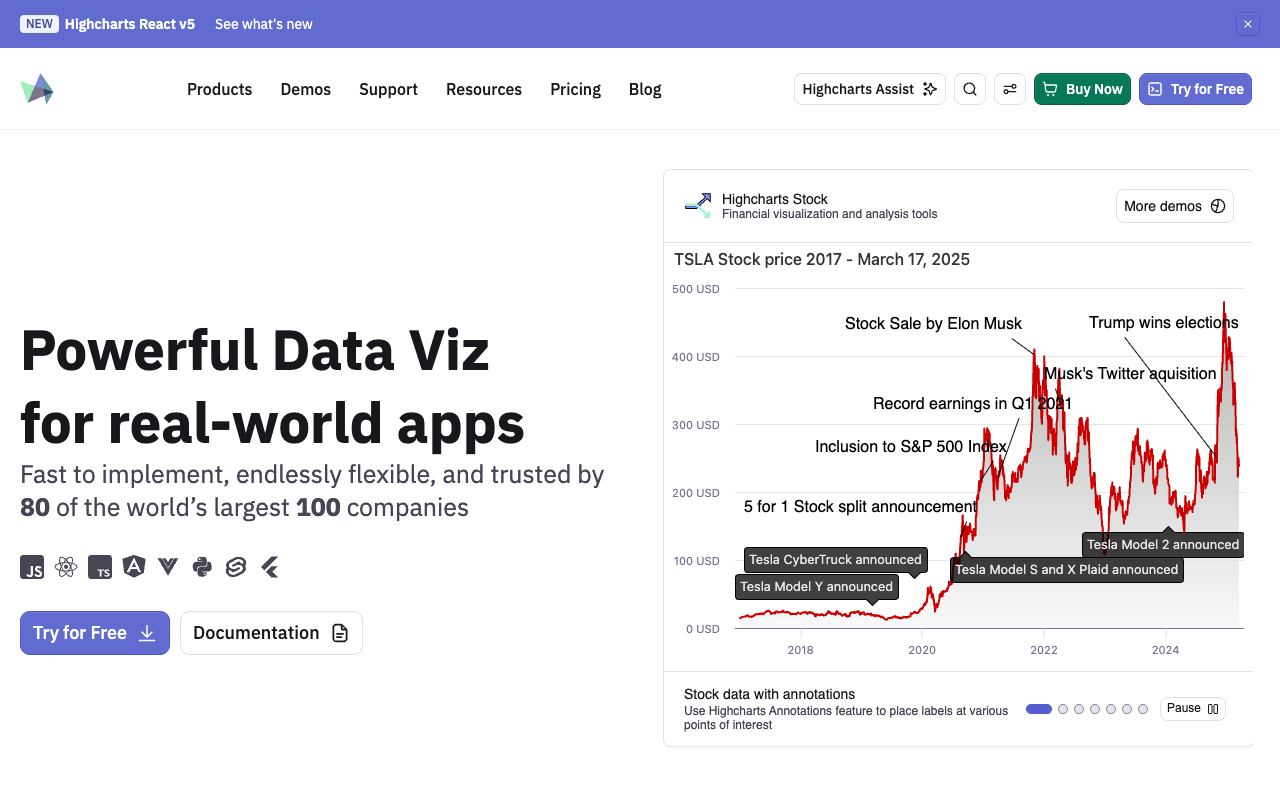Pause the demo carousel
This screenshot has height=800, width=1280.
click(1193, 708)
